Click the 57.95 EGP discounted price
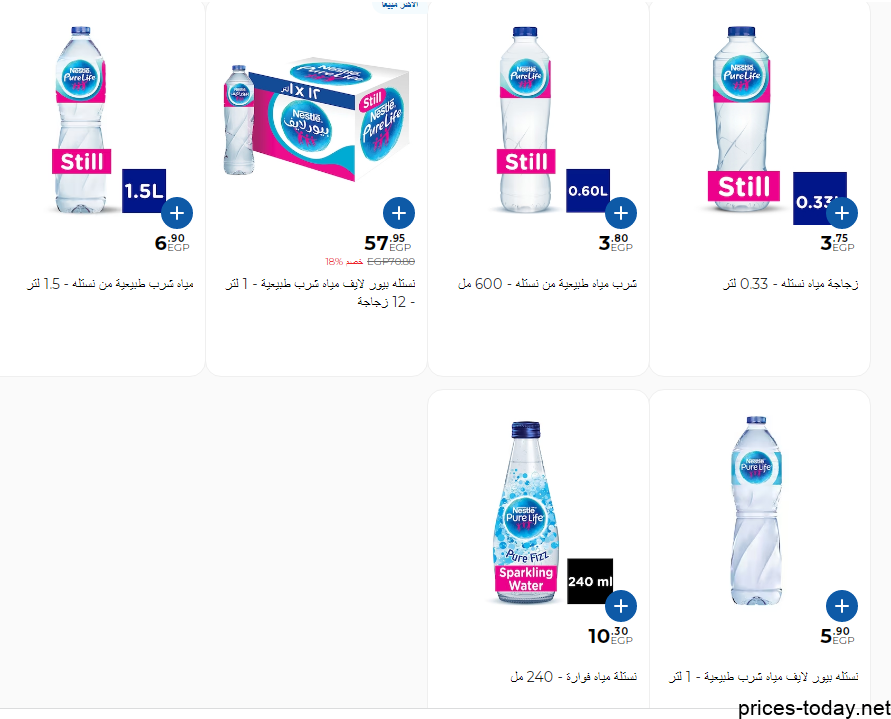This screenshot has height=719, width=891. [388, 243]
